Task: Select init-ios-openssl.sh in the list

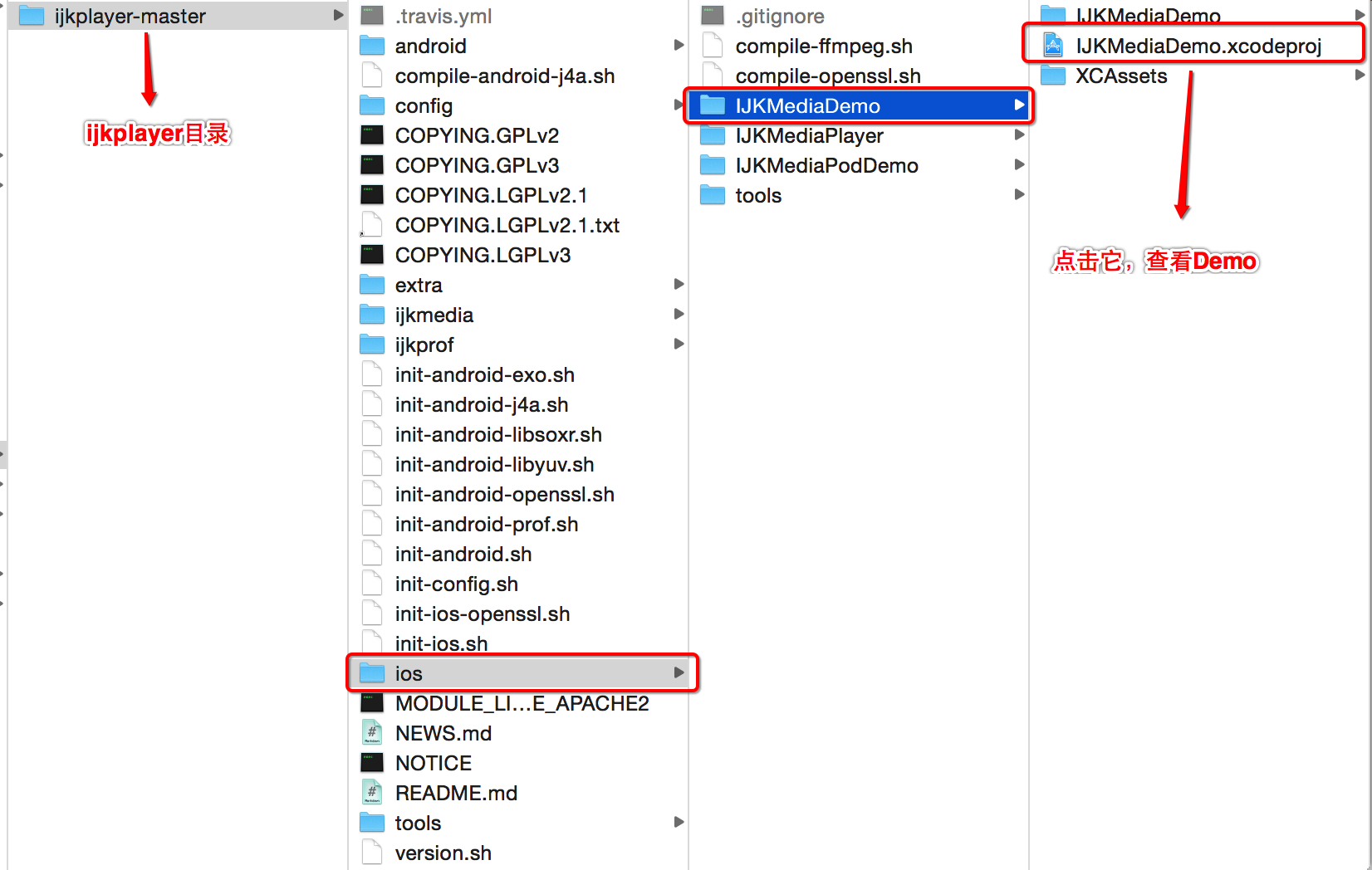Action: pos(483,614)
